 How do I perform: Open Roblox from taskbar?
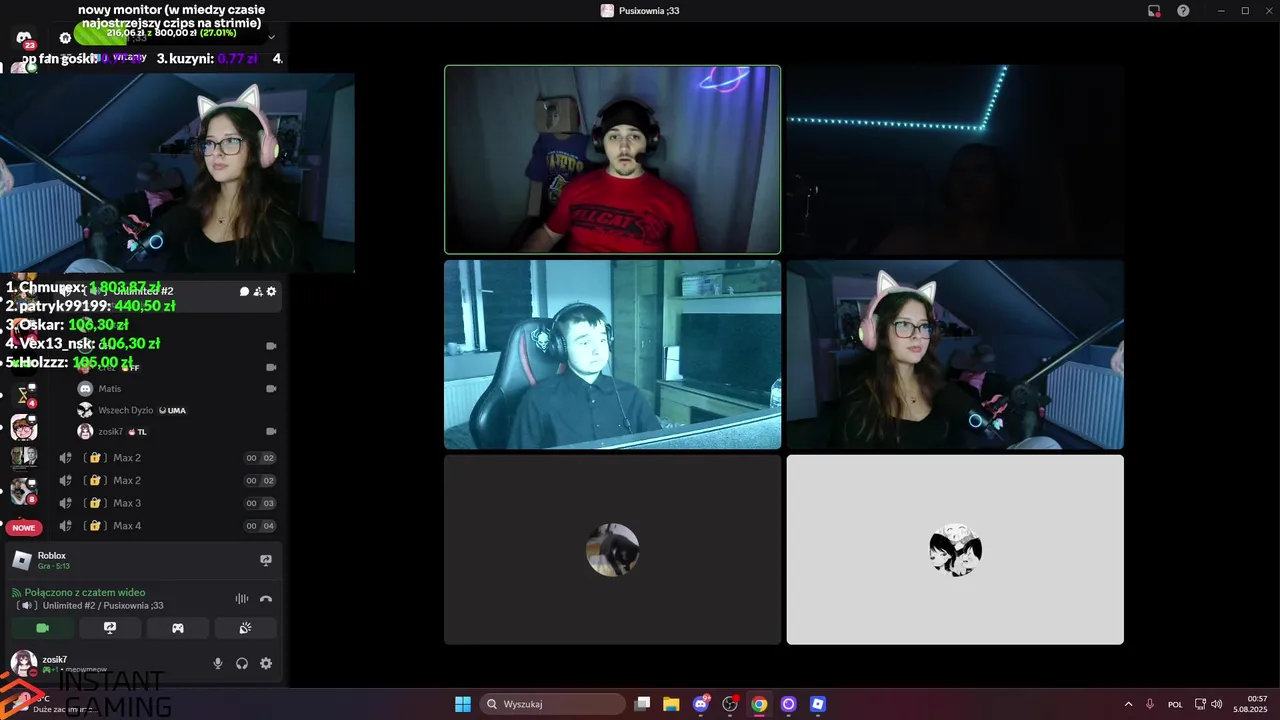(x=818, y=704)
